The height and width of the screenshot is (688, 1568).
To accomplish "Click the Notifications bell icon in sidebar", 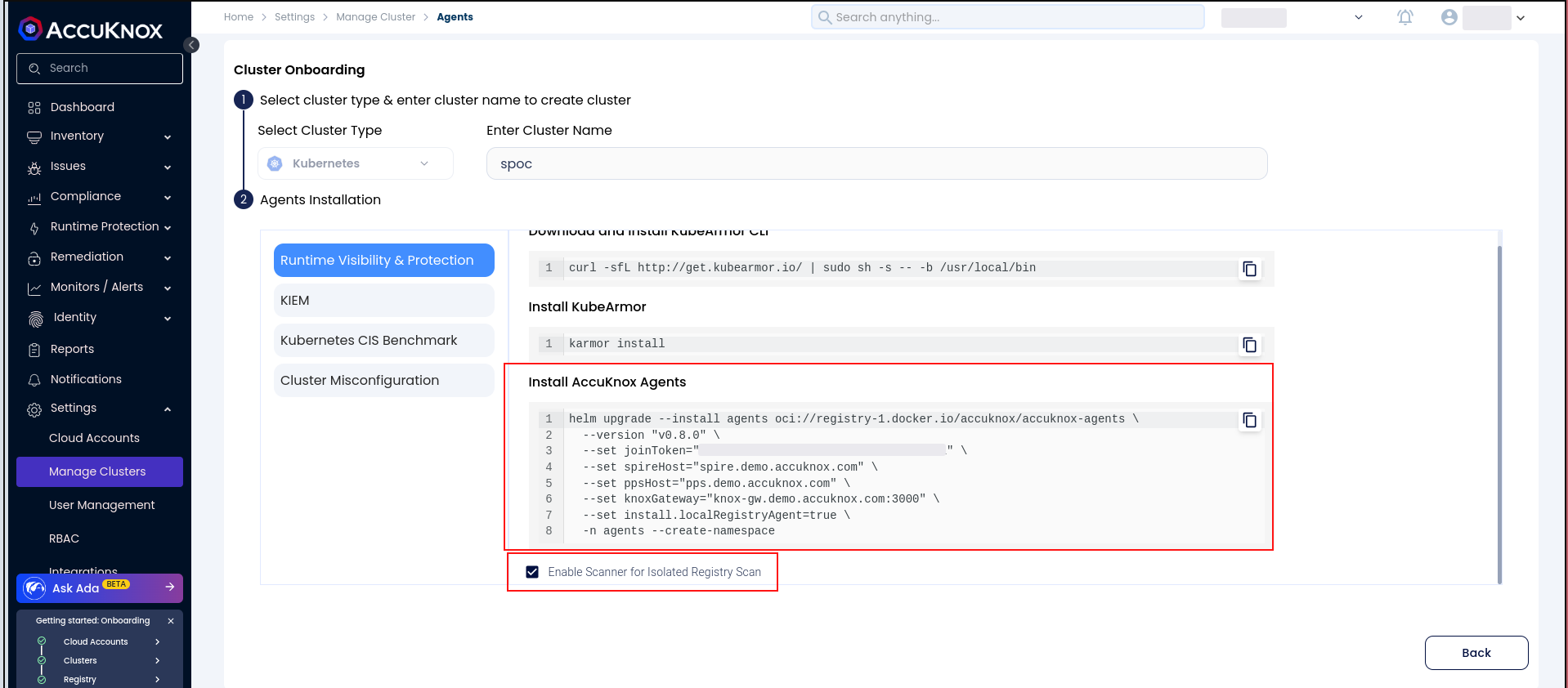I will coord(34,380).
